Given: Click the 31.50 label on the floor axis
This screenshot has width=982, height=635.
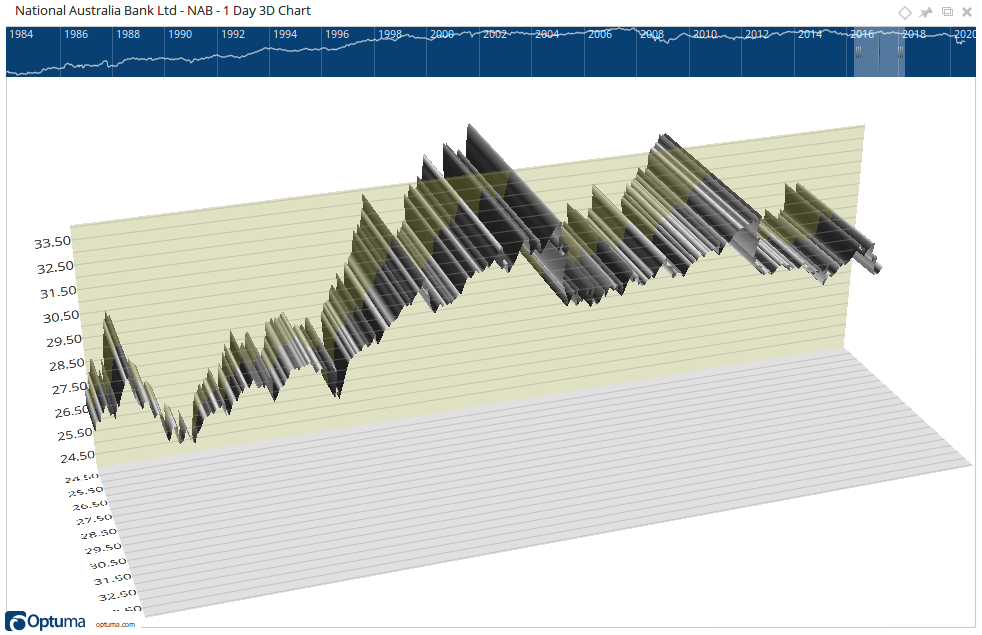Looking at the screenshot, I should 113,579.
